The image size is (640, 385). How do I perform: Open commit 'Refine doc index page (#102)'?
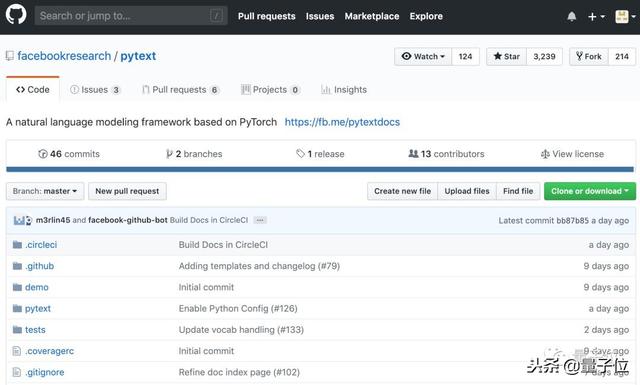coord(239,372)
